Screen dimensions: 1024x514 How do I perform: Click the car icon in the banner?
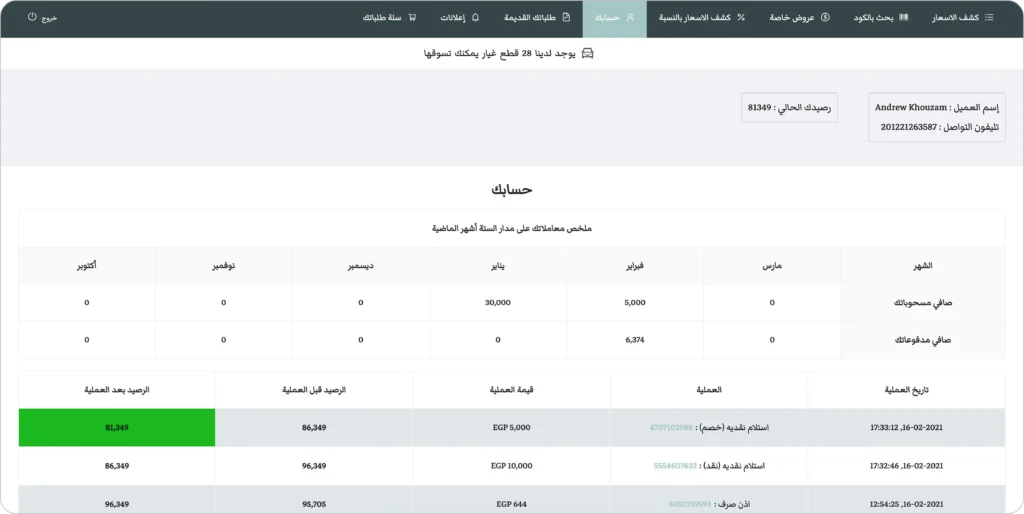(x=587, y=53)
